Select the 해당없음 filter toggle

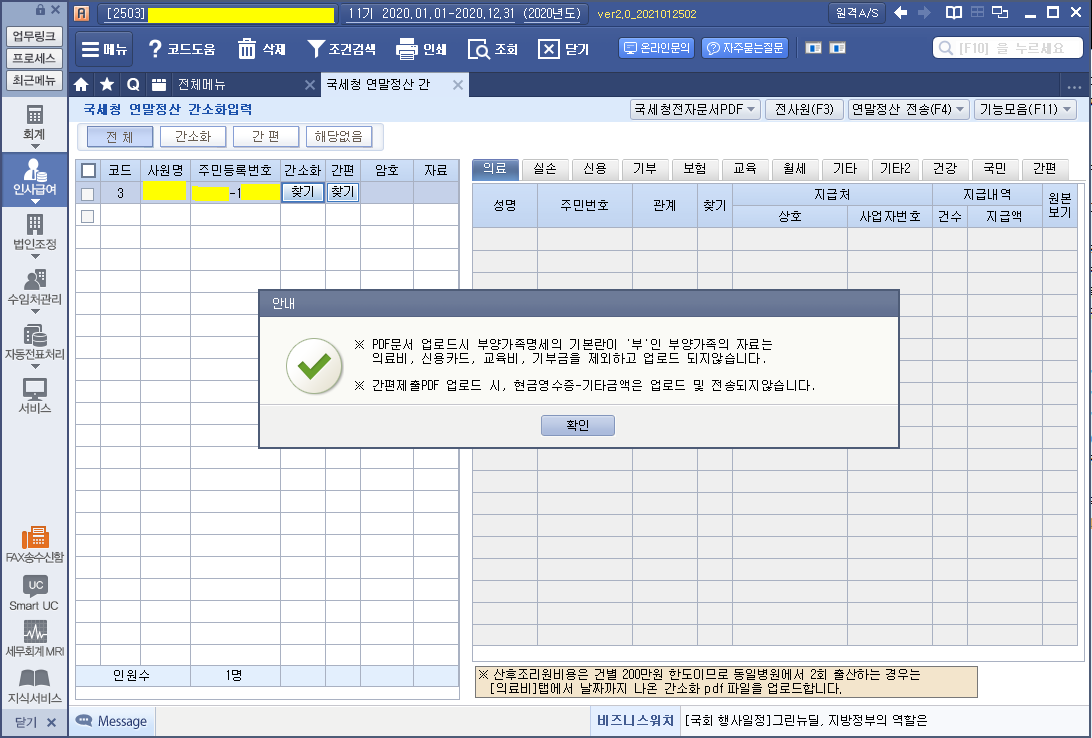point(339,136)
